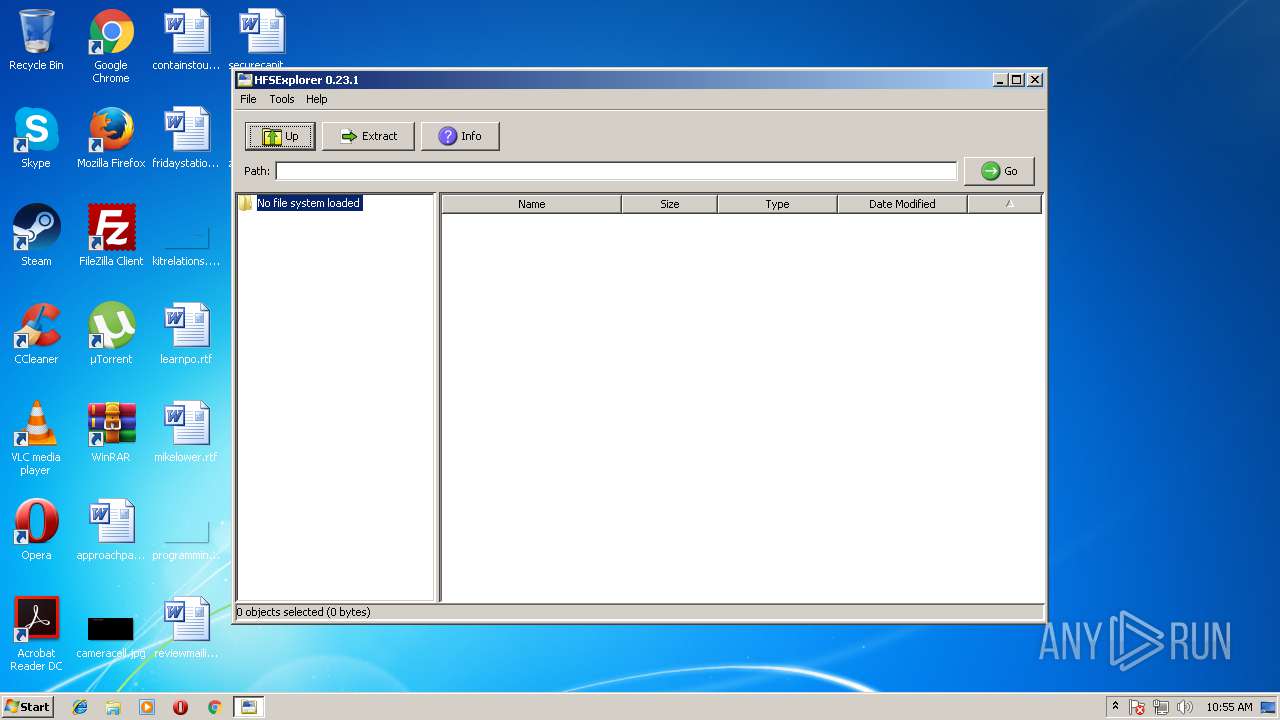Select the CCleaner desktop shortcut
The image size is (1280, 720).
coord(36,334)
